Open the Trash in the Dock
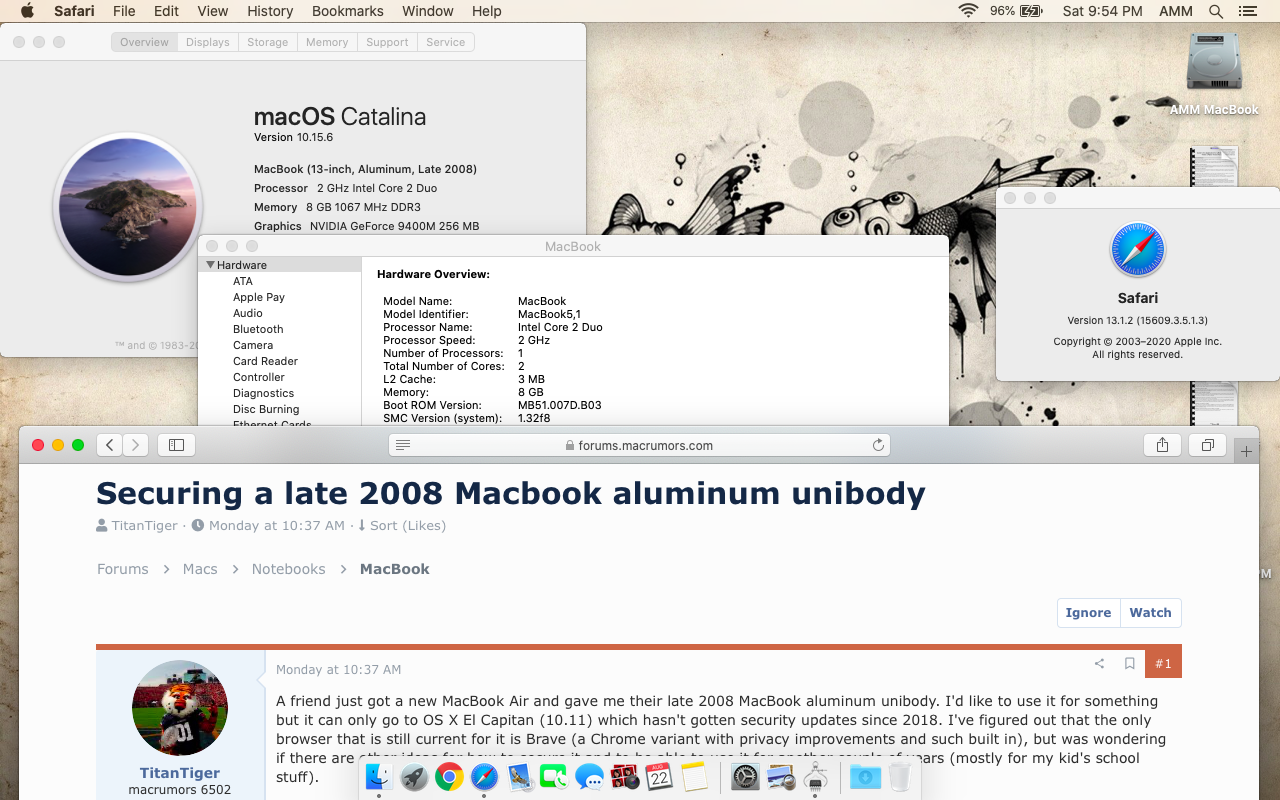1280x800 pixels. [900, 776]
